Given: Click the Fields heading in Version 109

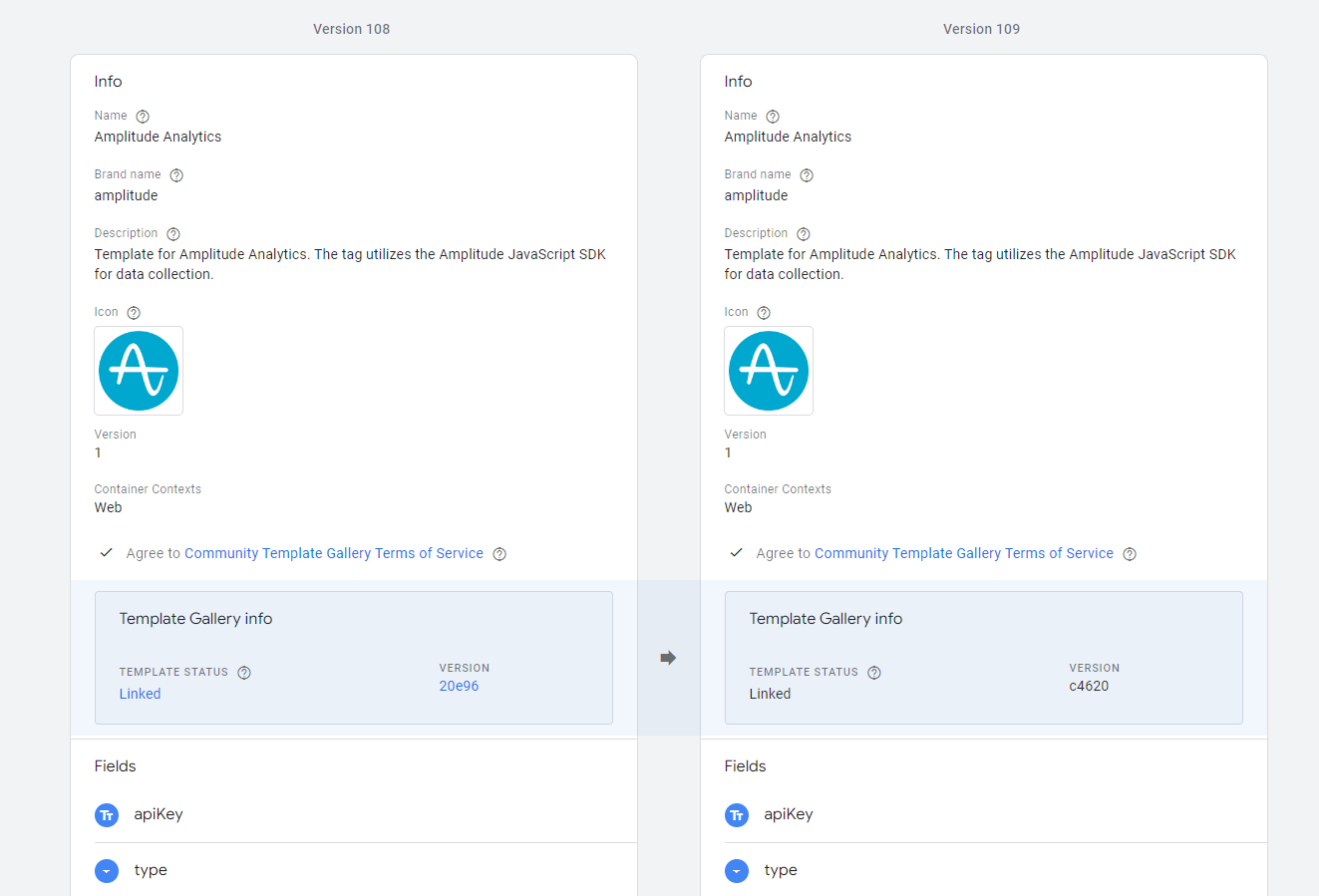Looking at the screenshot, I should click(745, 766).
